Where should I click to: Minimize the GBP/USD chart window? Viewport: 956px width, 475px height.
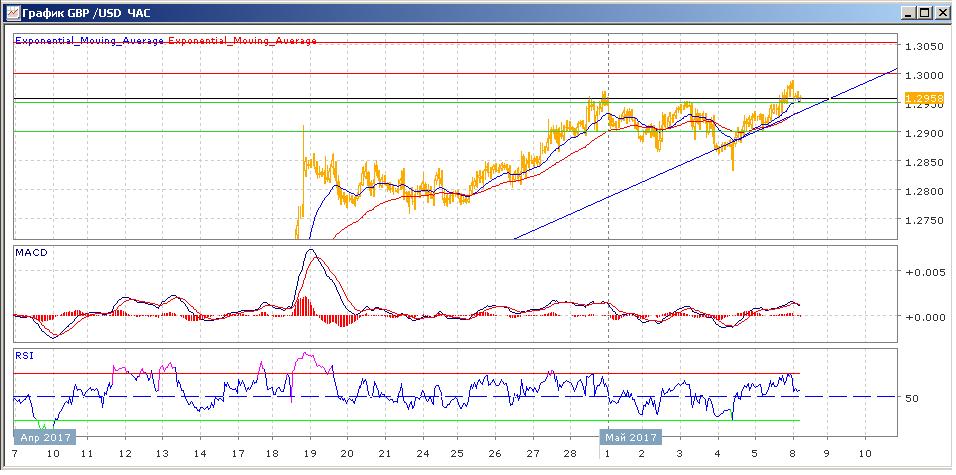pos(909,12)
